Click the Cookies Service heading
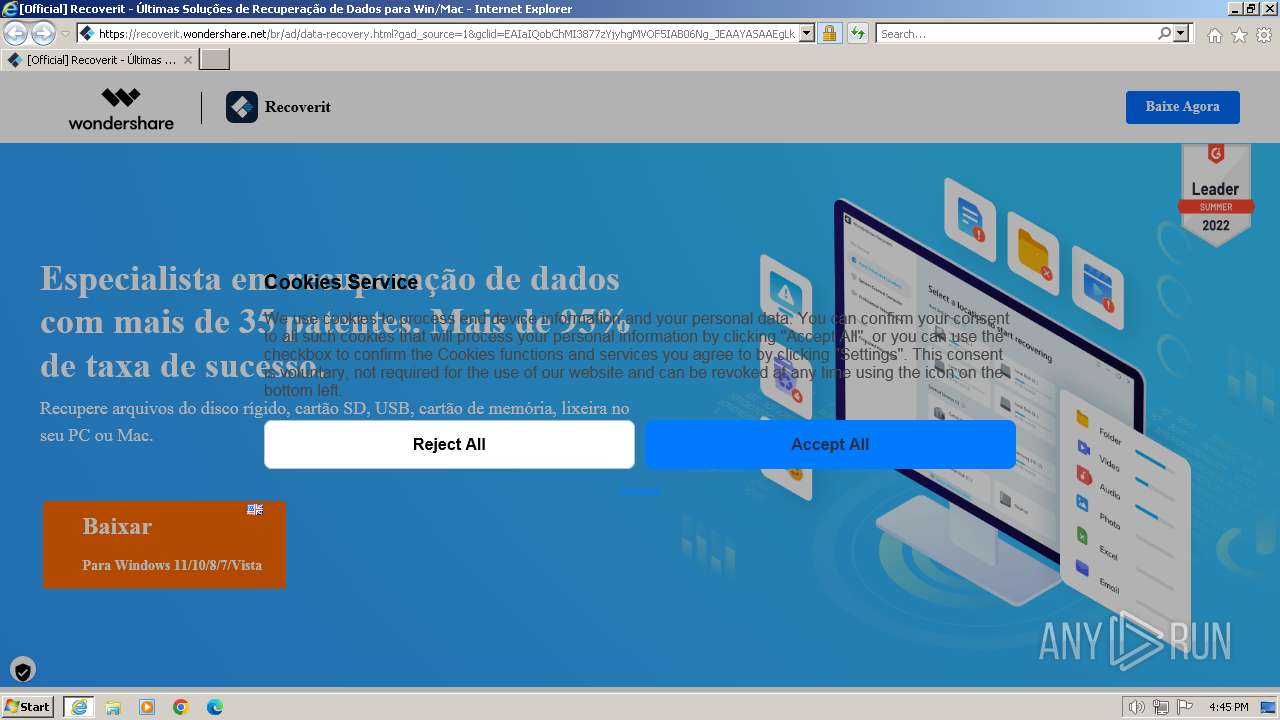The image size is (1280, 720). click(x=341, y=282)
